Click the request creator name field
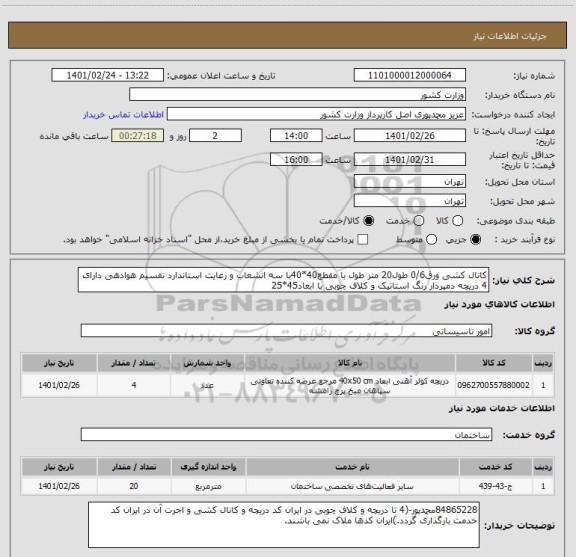This screenshot has height=557, width=576. tap(316, 114)
